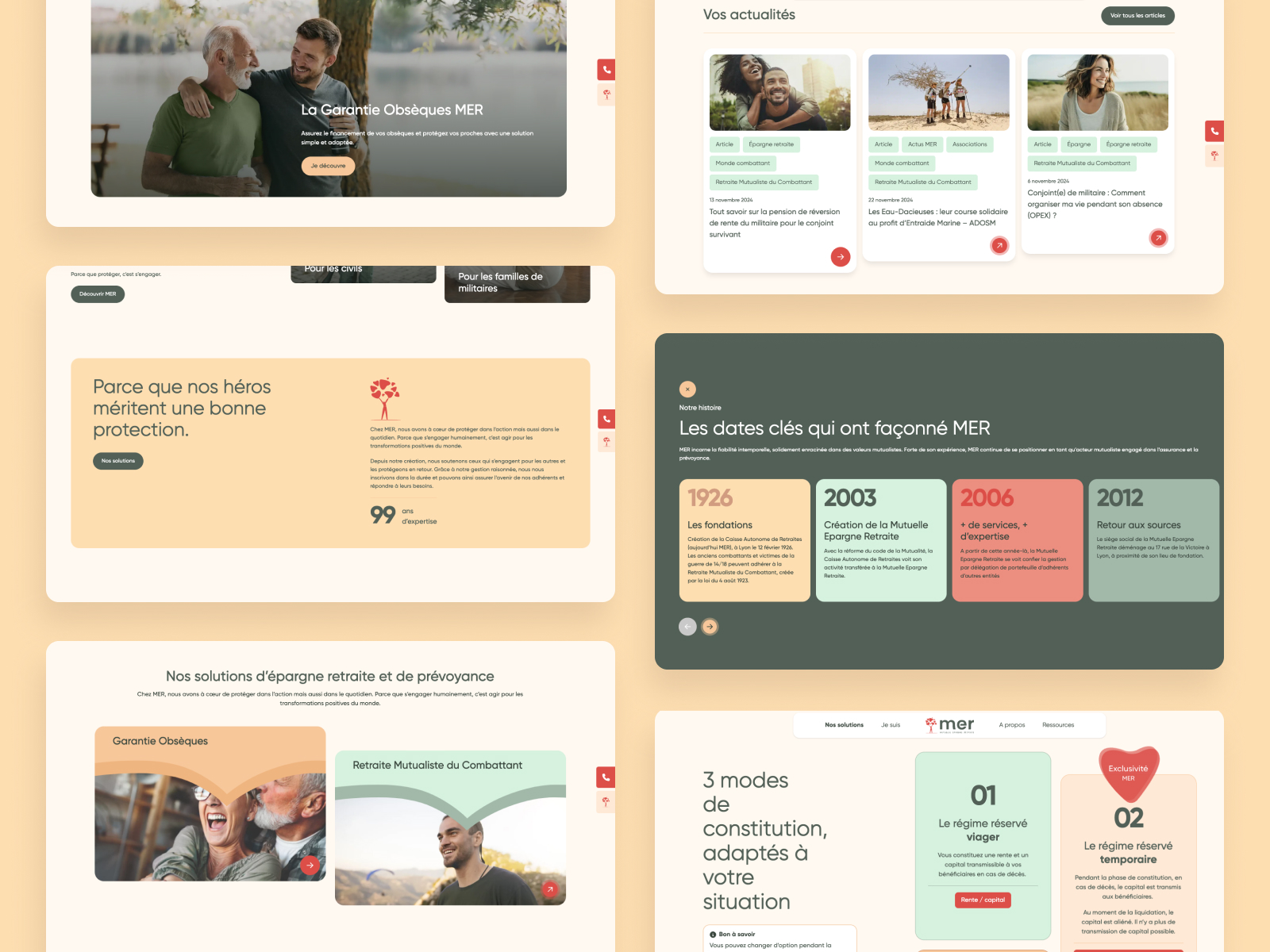Screen dimensions: 1270x952
Task: Close the Notre histoire panel with the round X
Action: pos(687,389)
